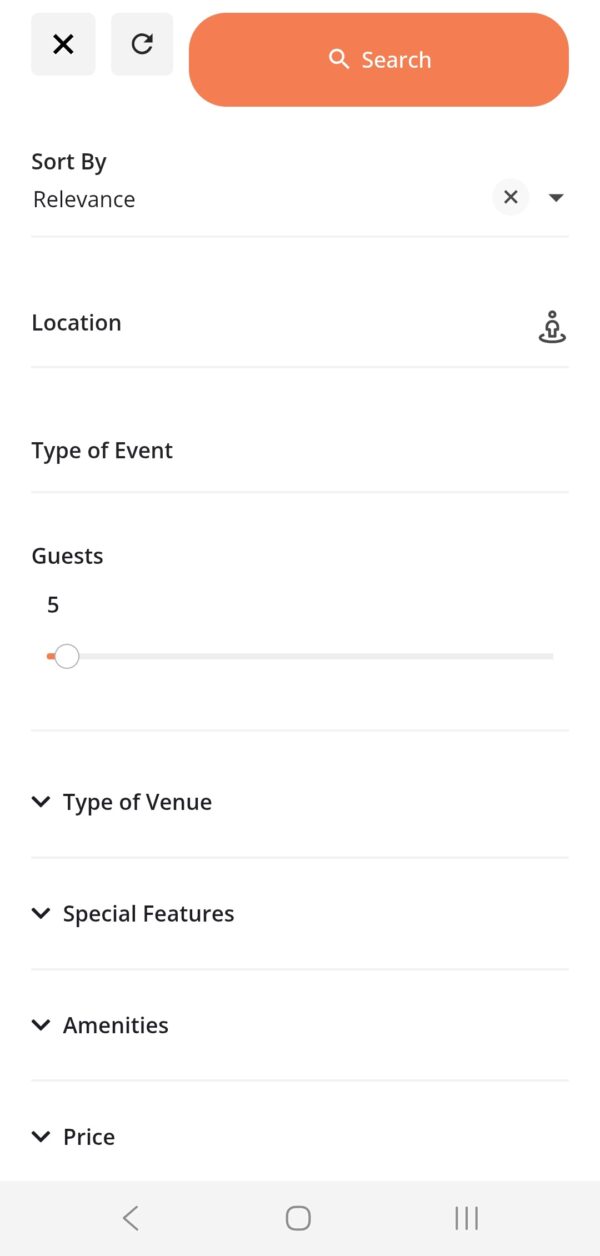Use current location via the pin icon
Image resolution: width=600 pixels, height=1256 pixels.
coord(552,326)
